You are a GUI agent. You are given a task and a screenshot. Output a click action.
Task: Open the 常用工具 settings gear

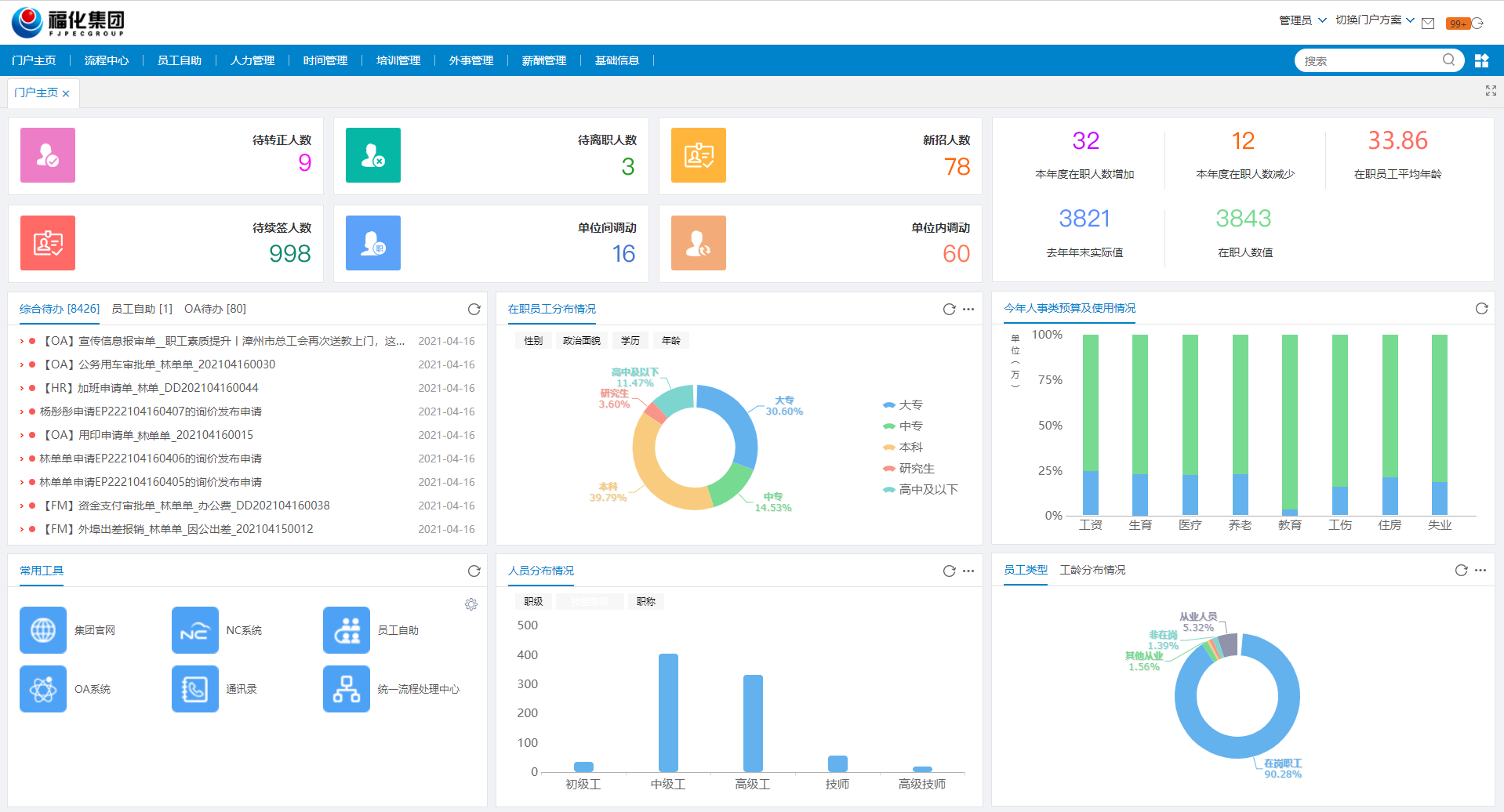(471, 604)
